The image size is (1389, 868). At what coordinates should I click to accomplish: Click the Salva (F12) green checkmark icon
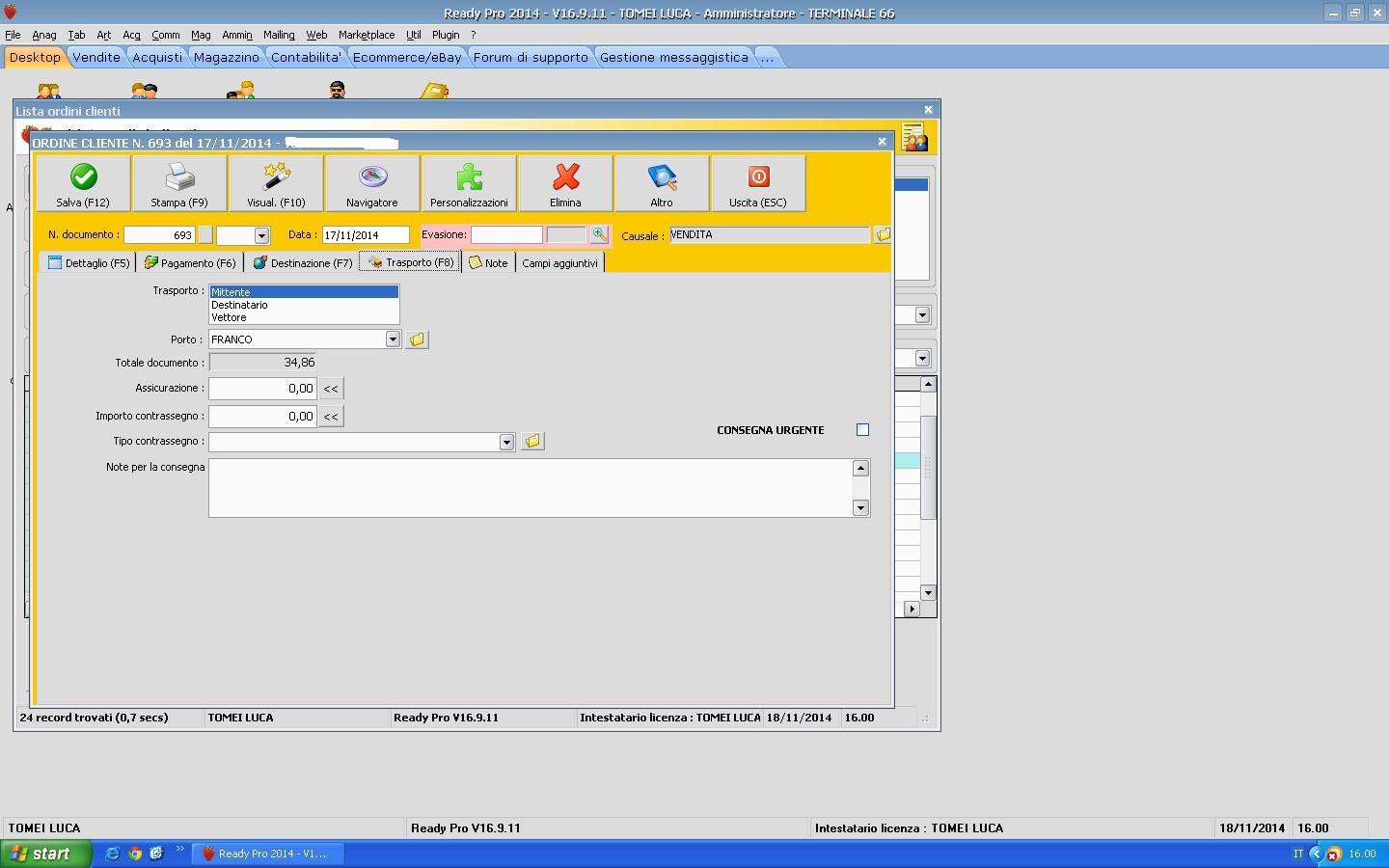tap(83, 178)
